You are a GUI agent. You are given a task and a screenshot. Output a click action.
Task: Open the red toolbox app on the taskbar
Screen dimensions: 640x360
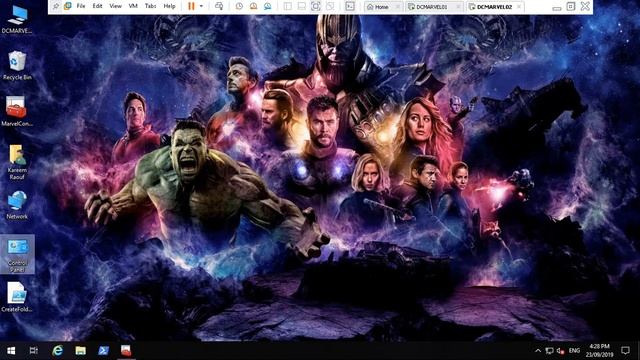click(126, 351)
